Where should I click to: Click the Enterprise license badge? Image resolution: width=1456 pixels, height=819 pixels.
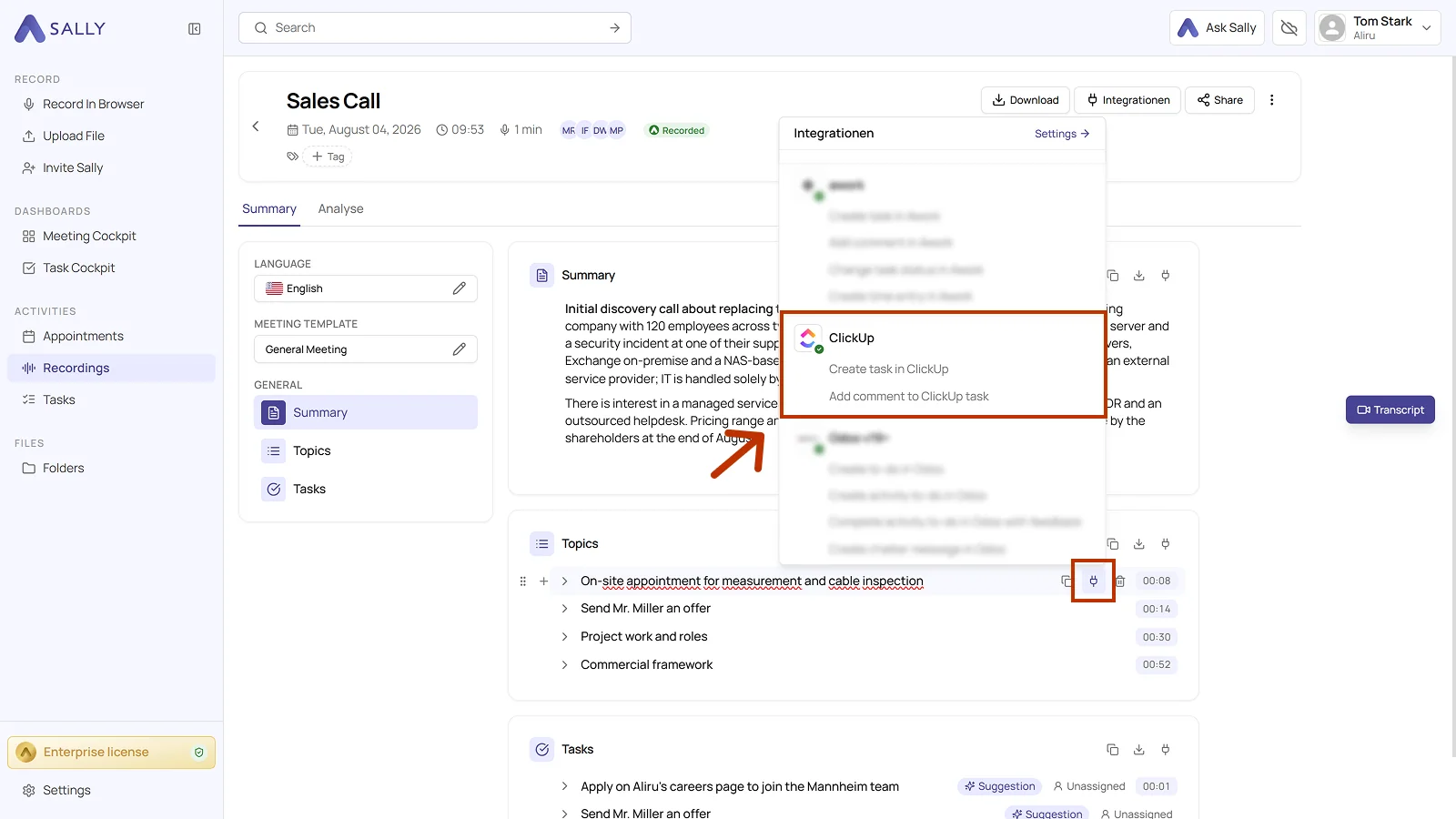pos(111,753)
